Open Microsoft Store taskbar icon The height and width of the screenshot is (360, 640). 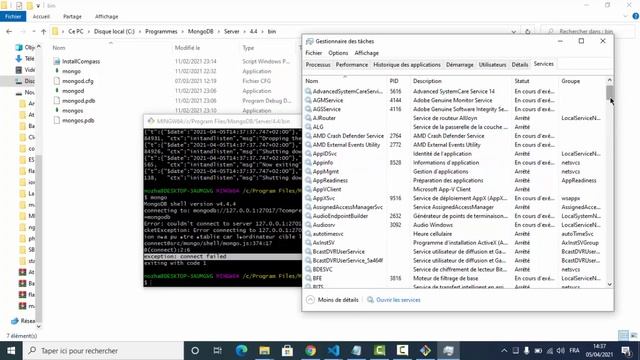coord(287,351)
